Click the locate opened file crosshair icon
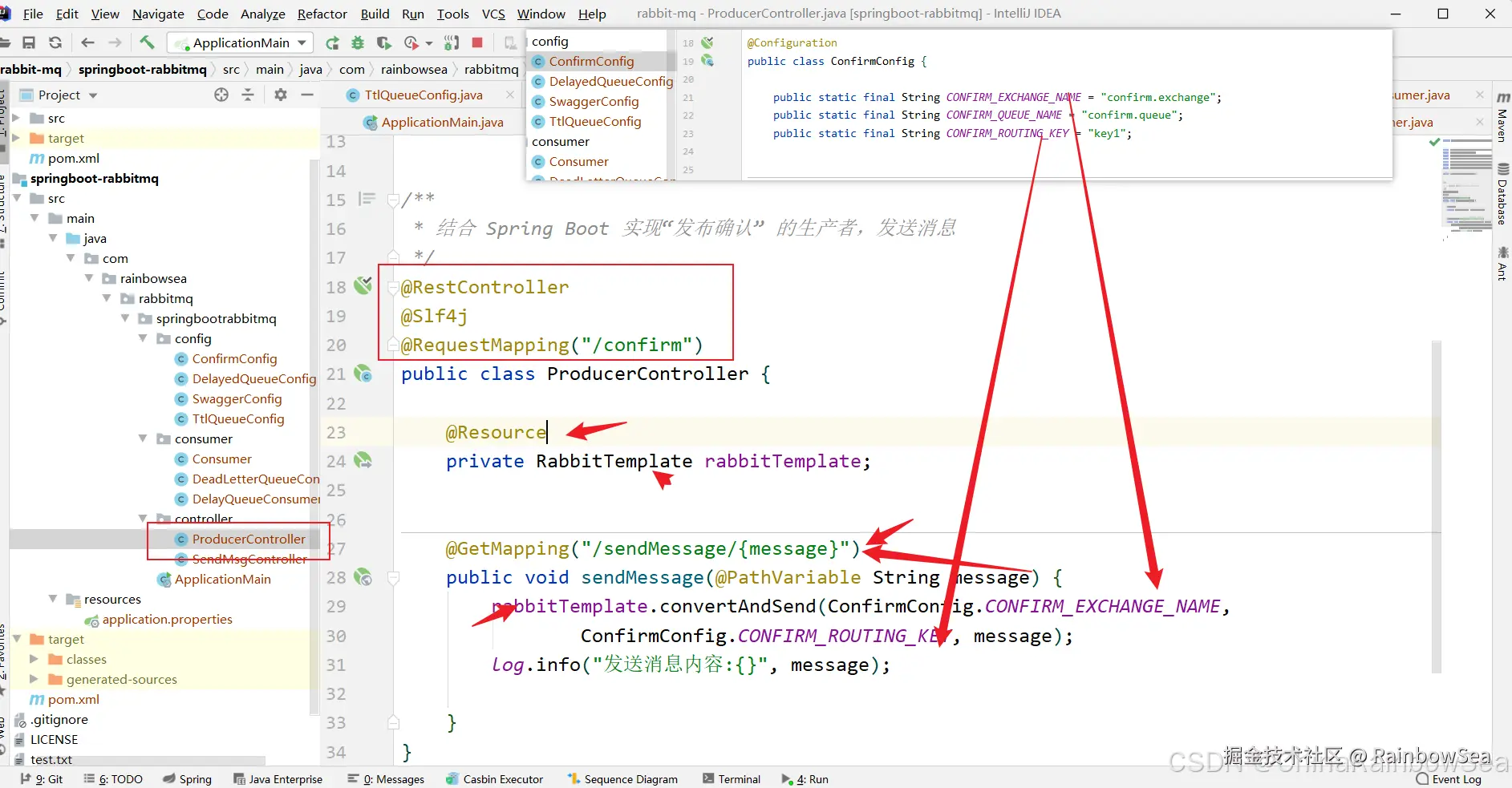 pyautogui.click(x=221, y=95)
